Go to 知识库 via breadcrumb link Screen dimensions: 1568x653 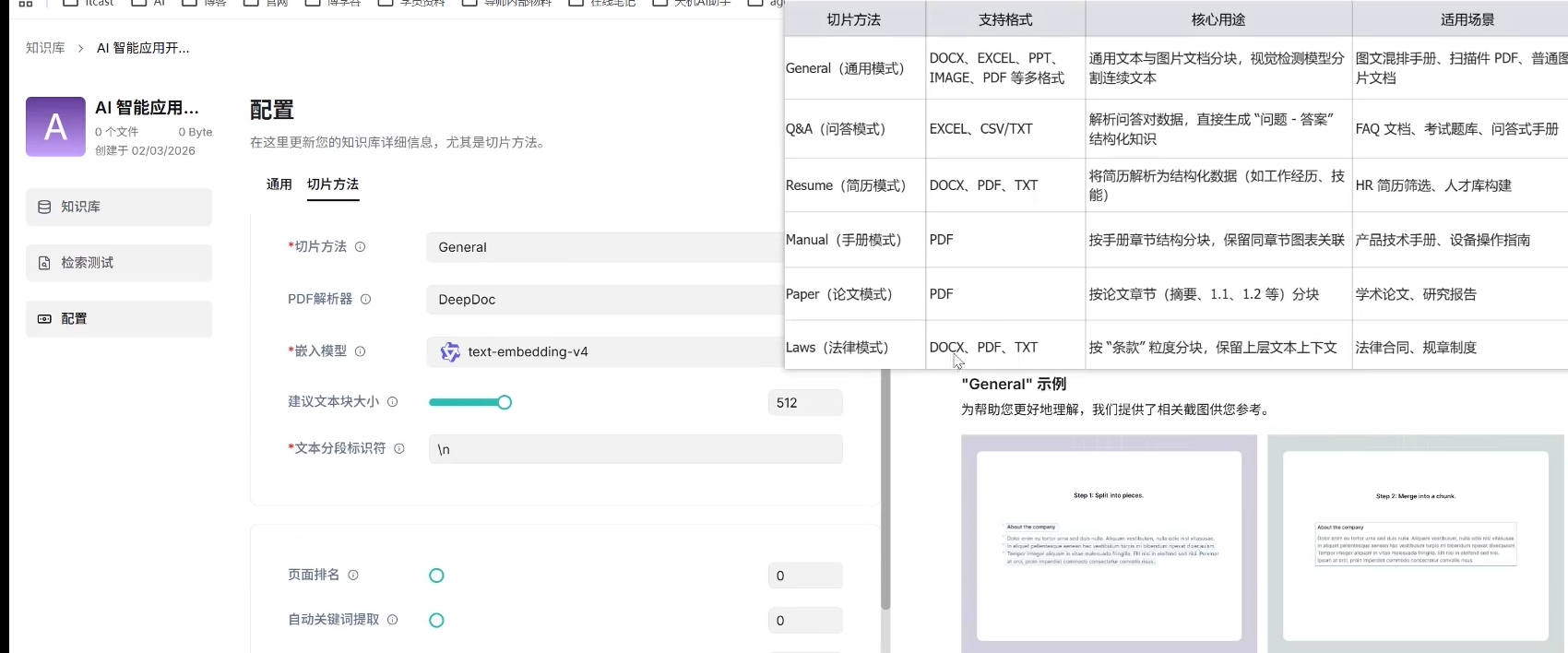click(45, 48)
